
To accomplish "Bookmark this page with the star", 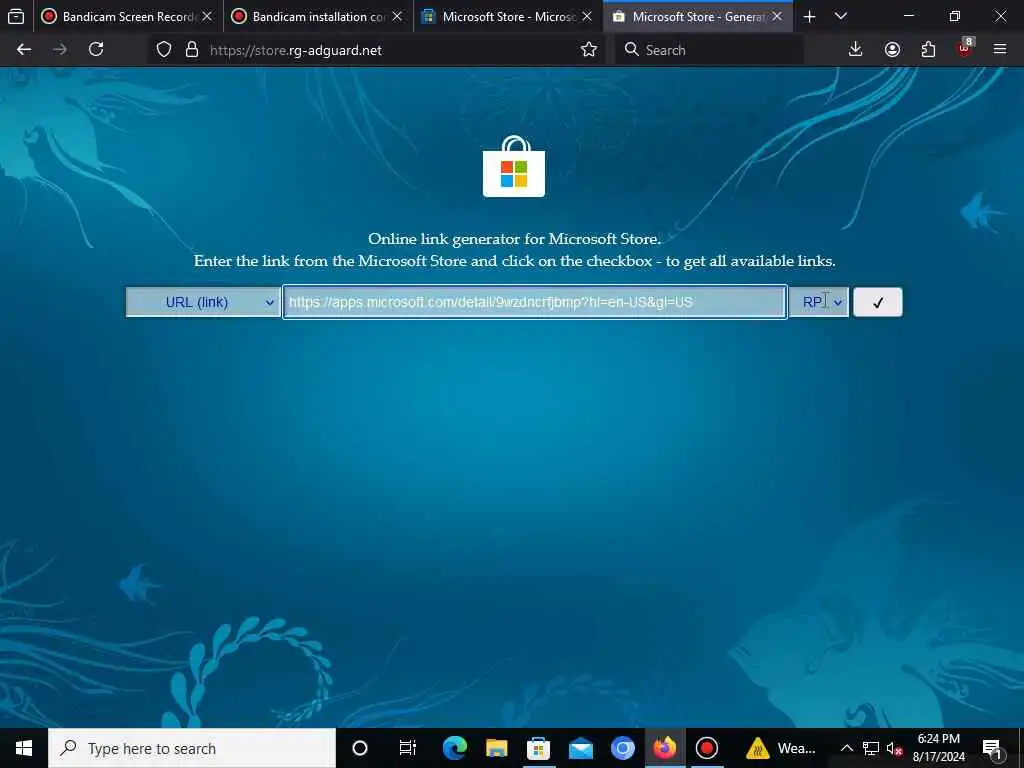I will point(588,50).
